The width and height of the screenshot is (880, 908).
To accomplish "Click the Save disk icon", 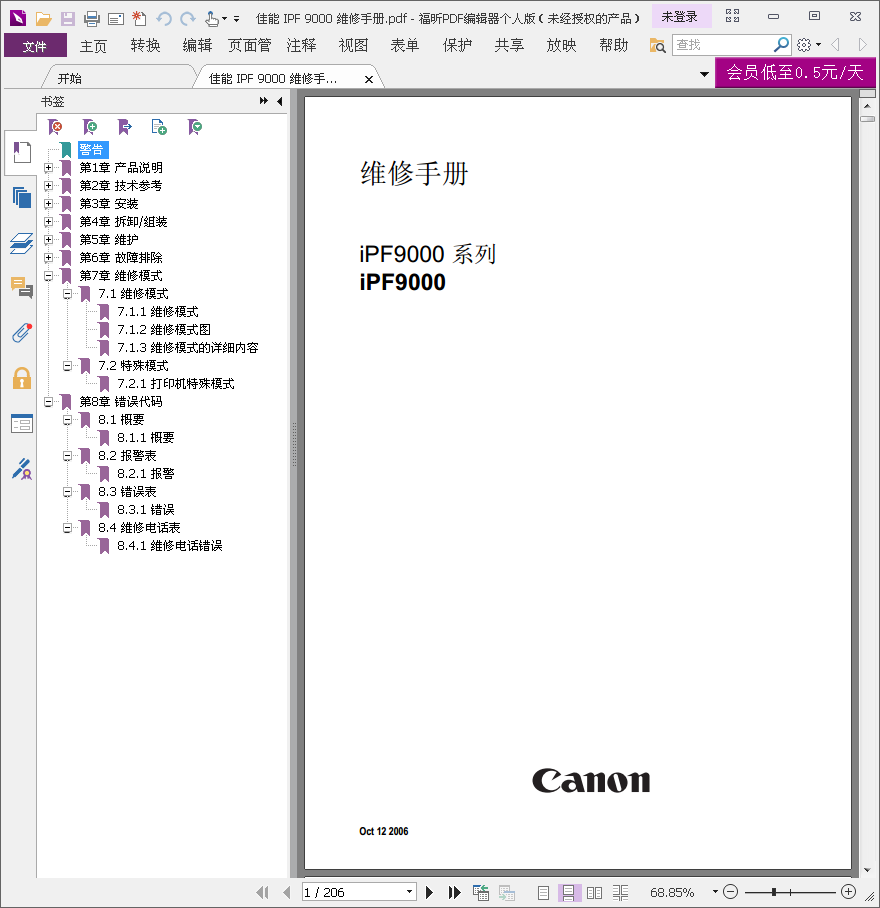I will click(68, 19).
